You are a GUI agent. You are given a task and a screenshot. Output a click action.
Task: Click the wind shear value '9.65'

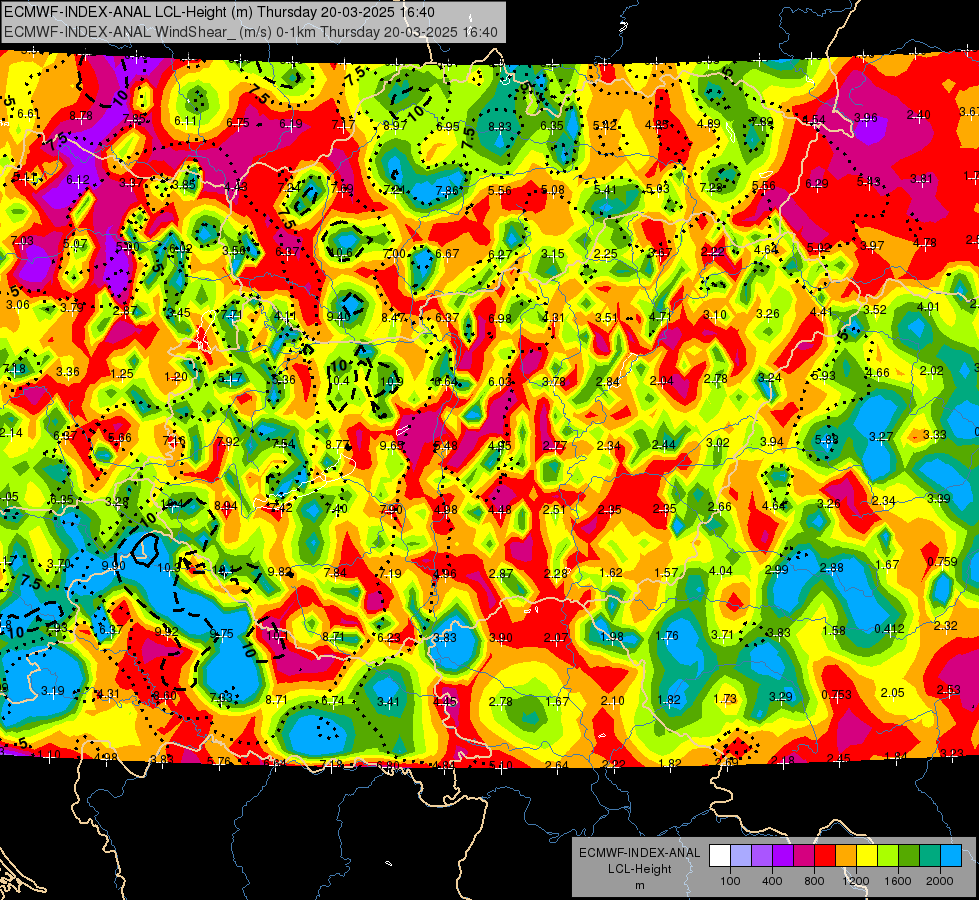click(x=391, y=445)
